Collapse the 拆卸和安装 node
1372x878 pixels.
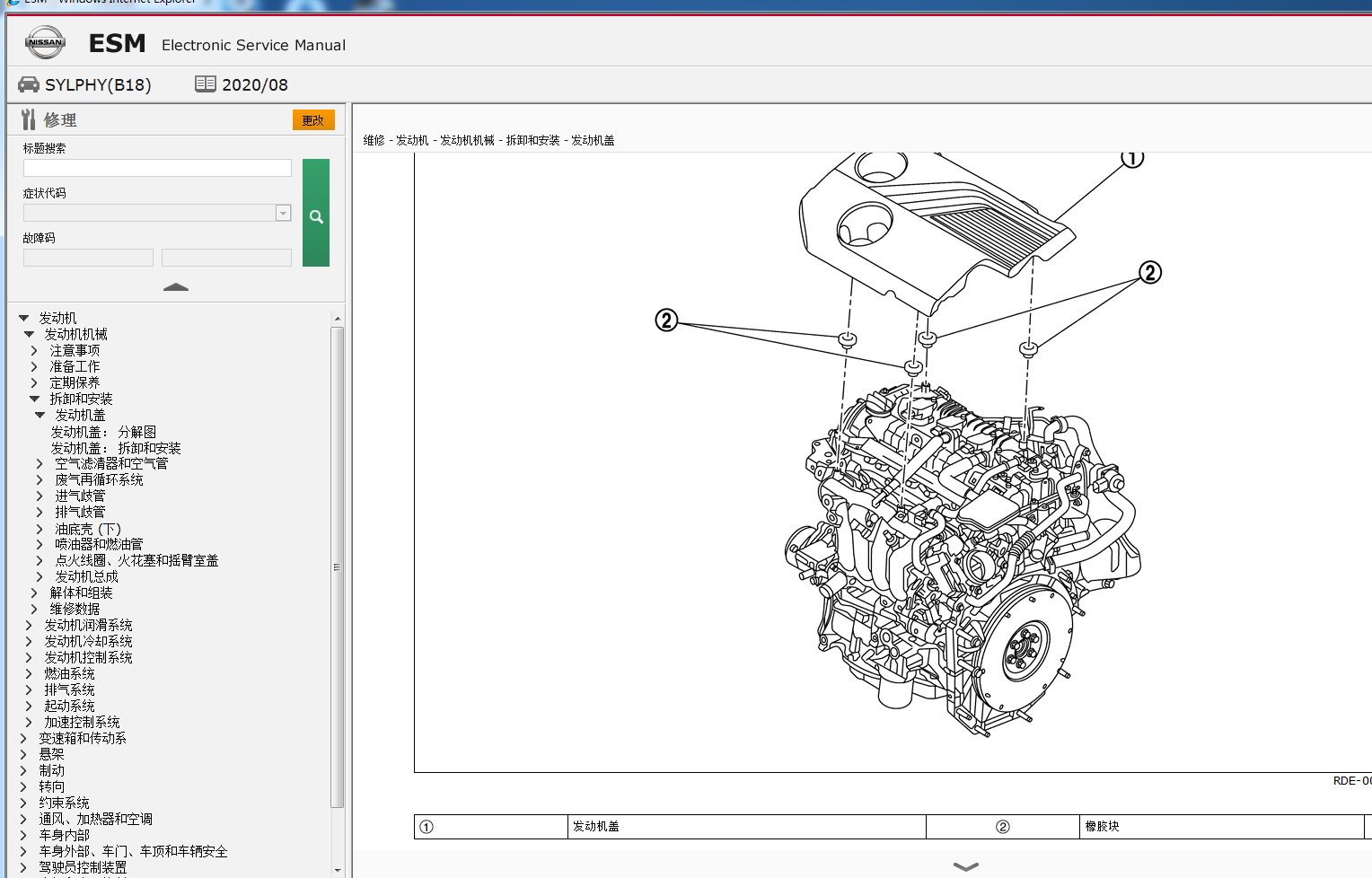(x=34, y=399)
